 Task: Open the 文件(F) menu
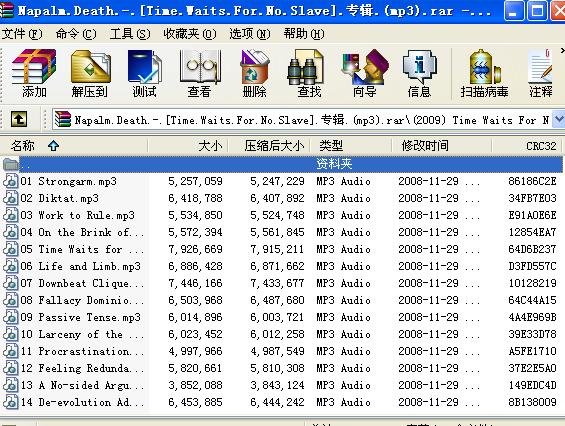[22, 34]
